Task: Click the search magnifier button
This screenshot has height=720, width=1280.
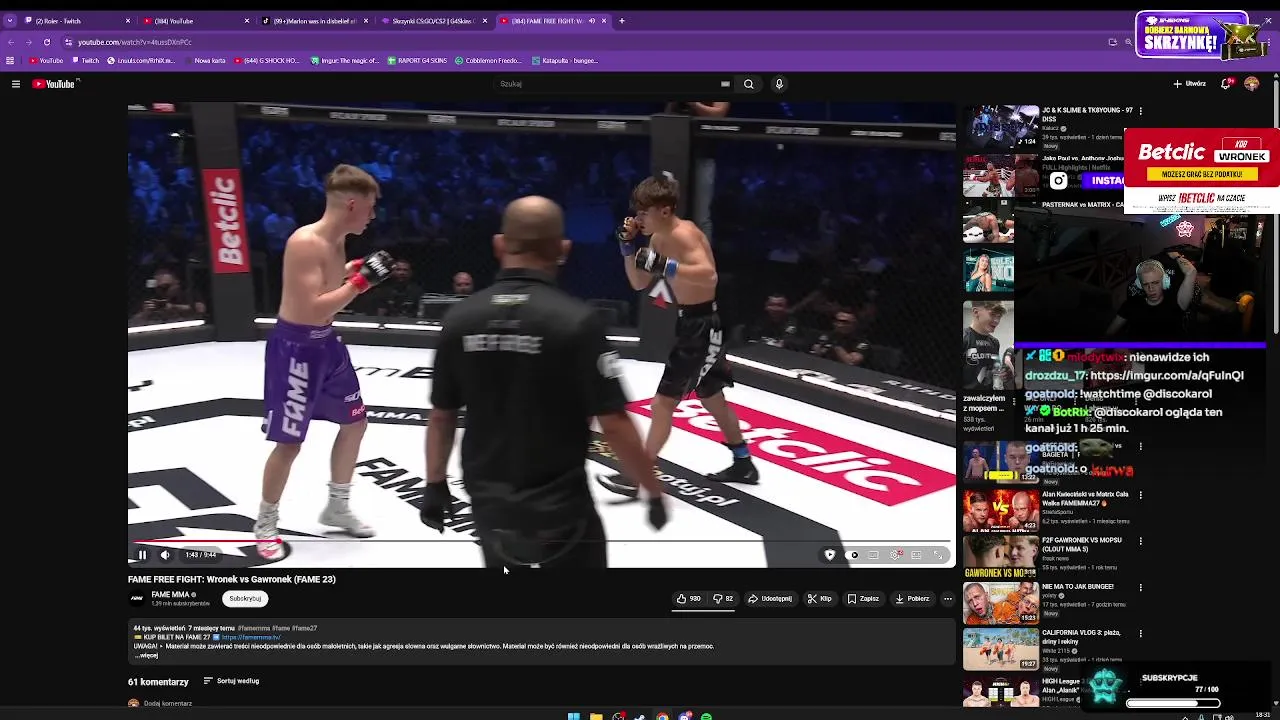Action: pos(748,84)
